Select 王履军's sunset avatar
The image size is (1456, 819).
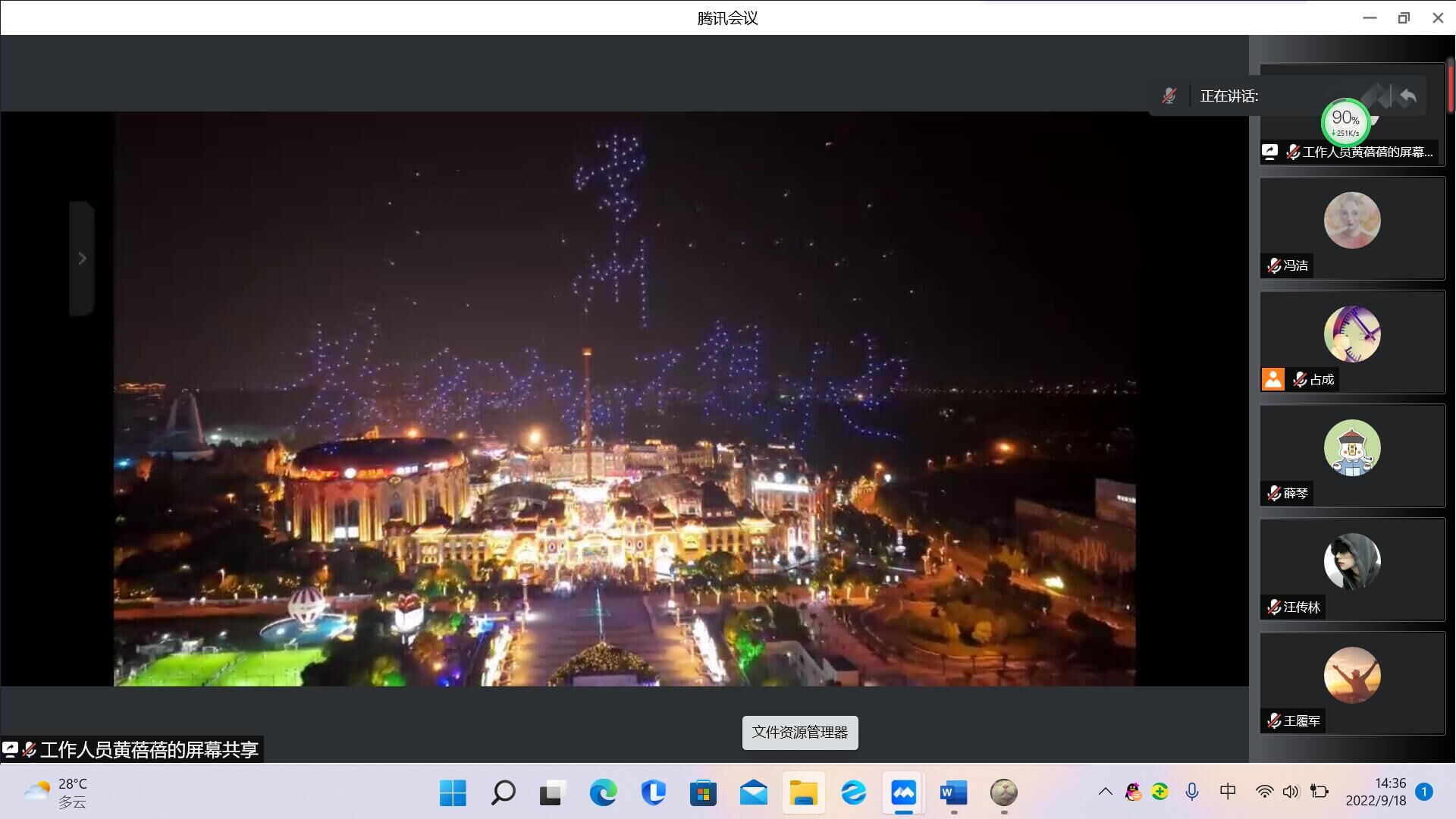[1351, 675]
